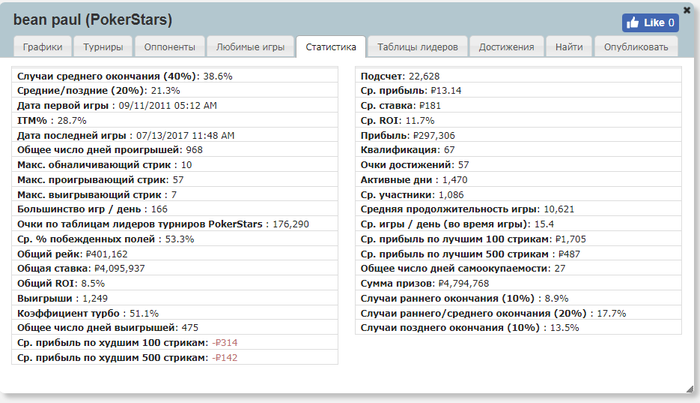Viewport: 700px width, 403px height.
Task: Click Случаи позднего окончания (10%) row
Action: [x=518, y=328]
